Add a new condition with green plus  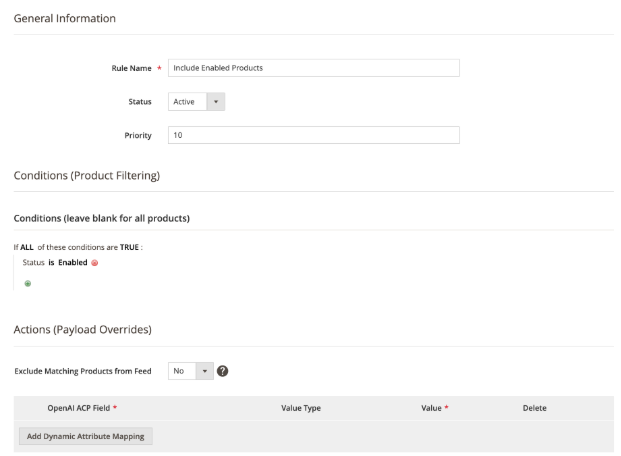coord(28,283)
